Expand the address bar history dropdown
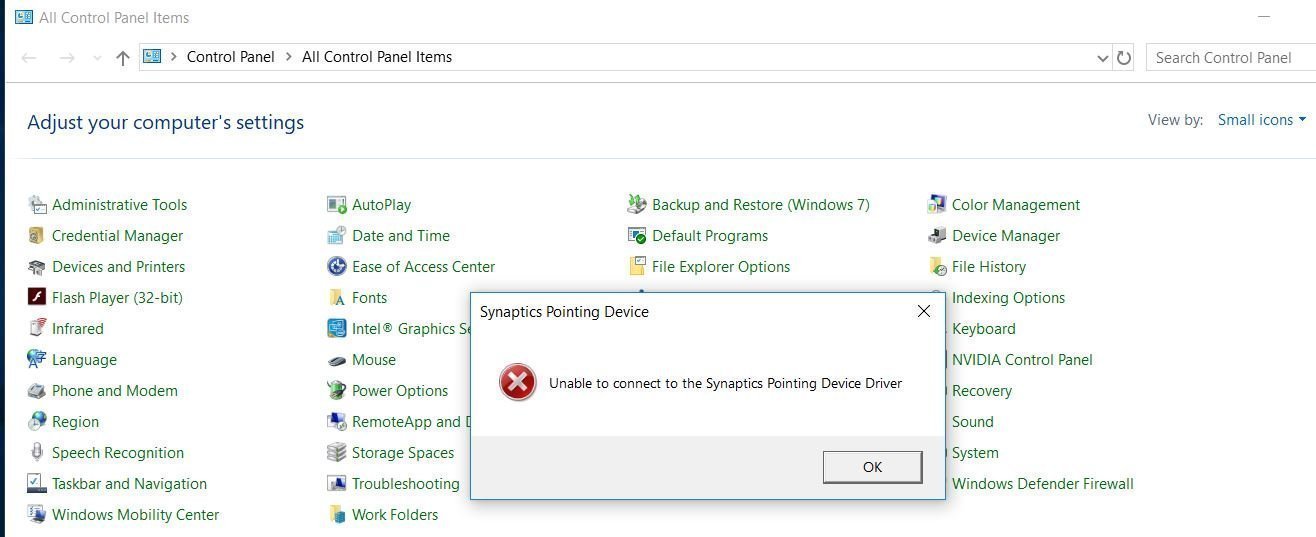Viewport: 1316px width, 537px height. 1103,58
